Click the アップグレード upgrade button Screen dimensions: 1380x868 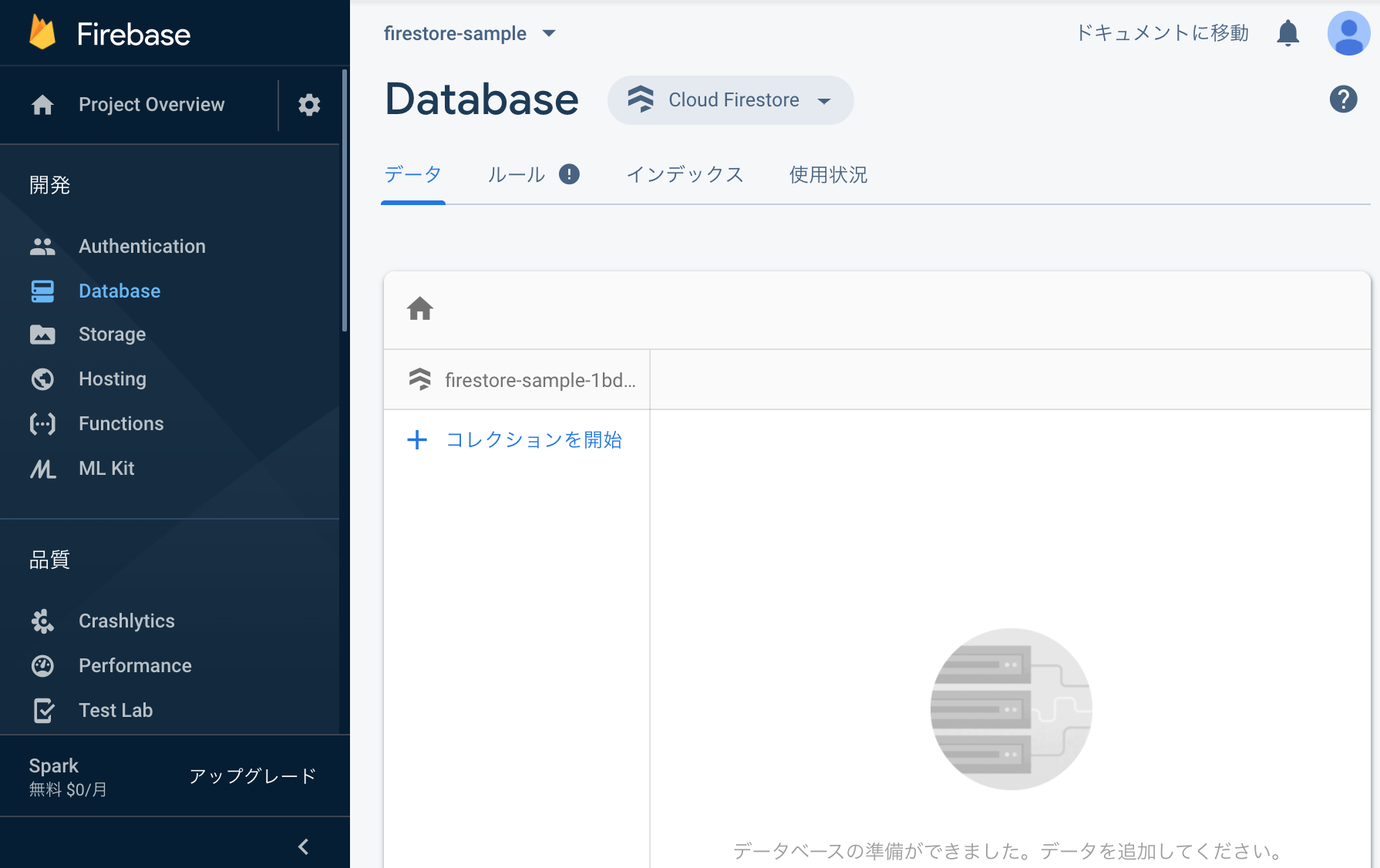(253, 776)
